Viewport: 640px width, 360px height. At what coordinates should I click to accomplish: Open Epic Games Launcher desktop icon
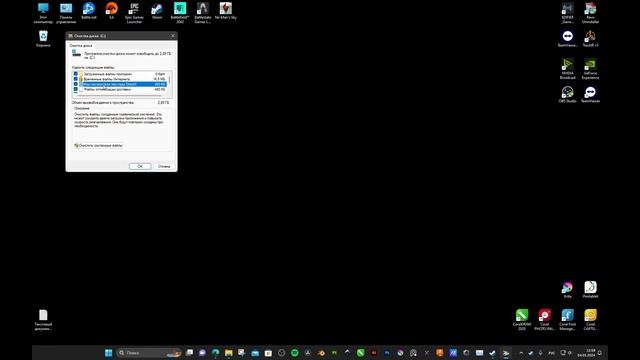[134, 13]
